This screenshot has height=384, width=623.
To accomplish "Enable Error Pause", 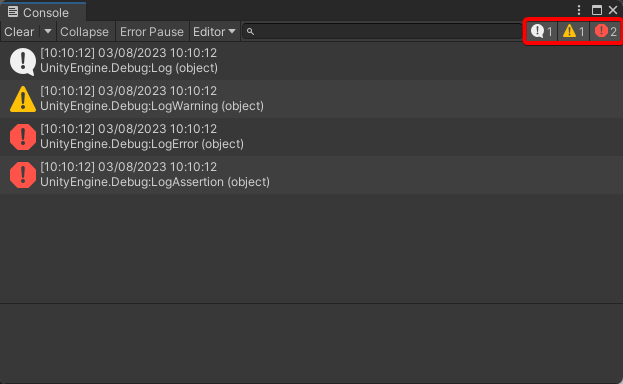I will [x=152, y=31].
